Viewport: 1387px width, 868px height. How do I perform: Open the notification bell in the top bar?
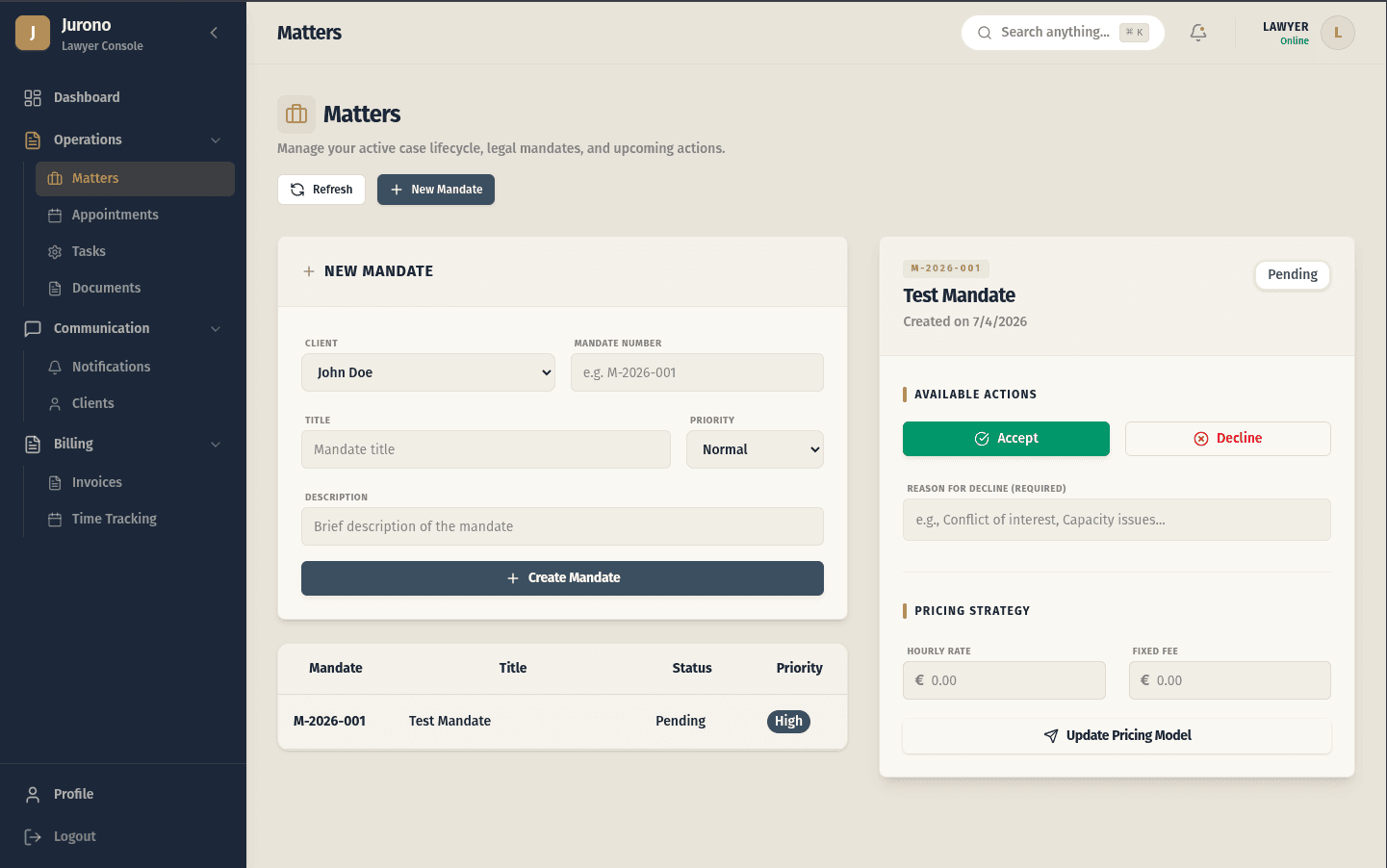[x=1198, y=33]
